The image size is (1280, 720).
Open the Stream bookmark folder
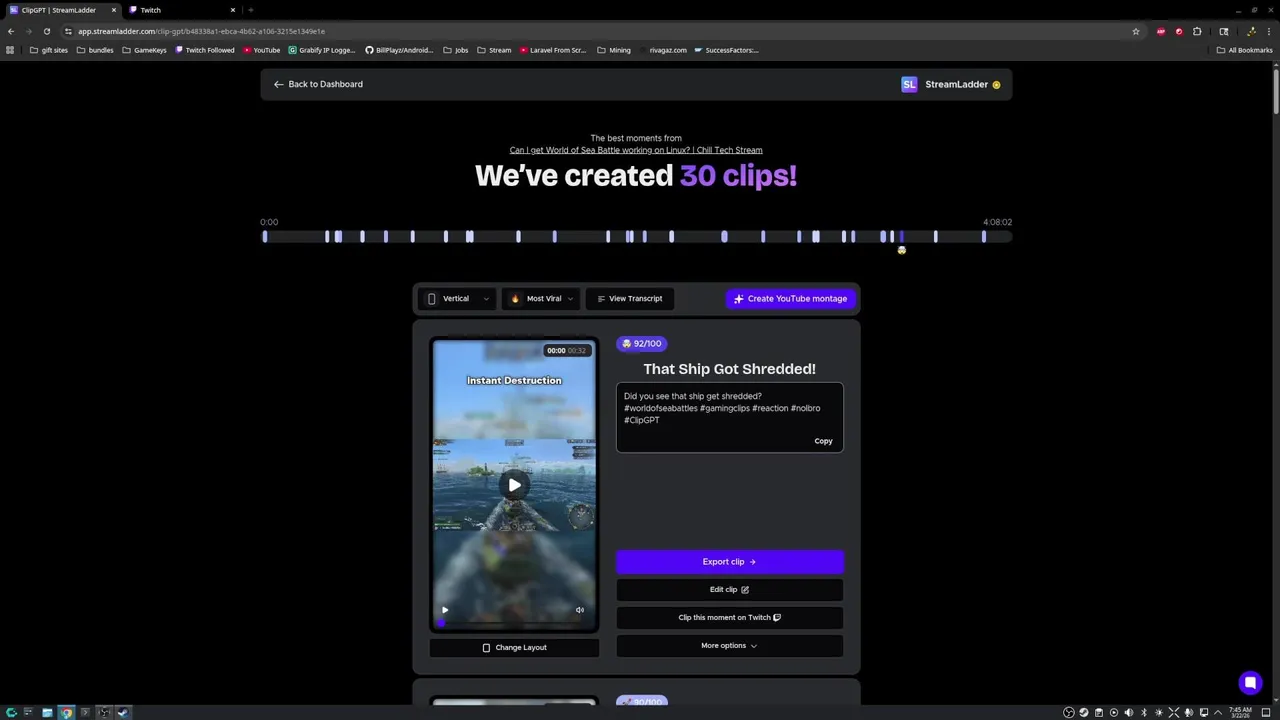[x=494, y=50]
